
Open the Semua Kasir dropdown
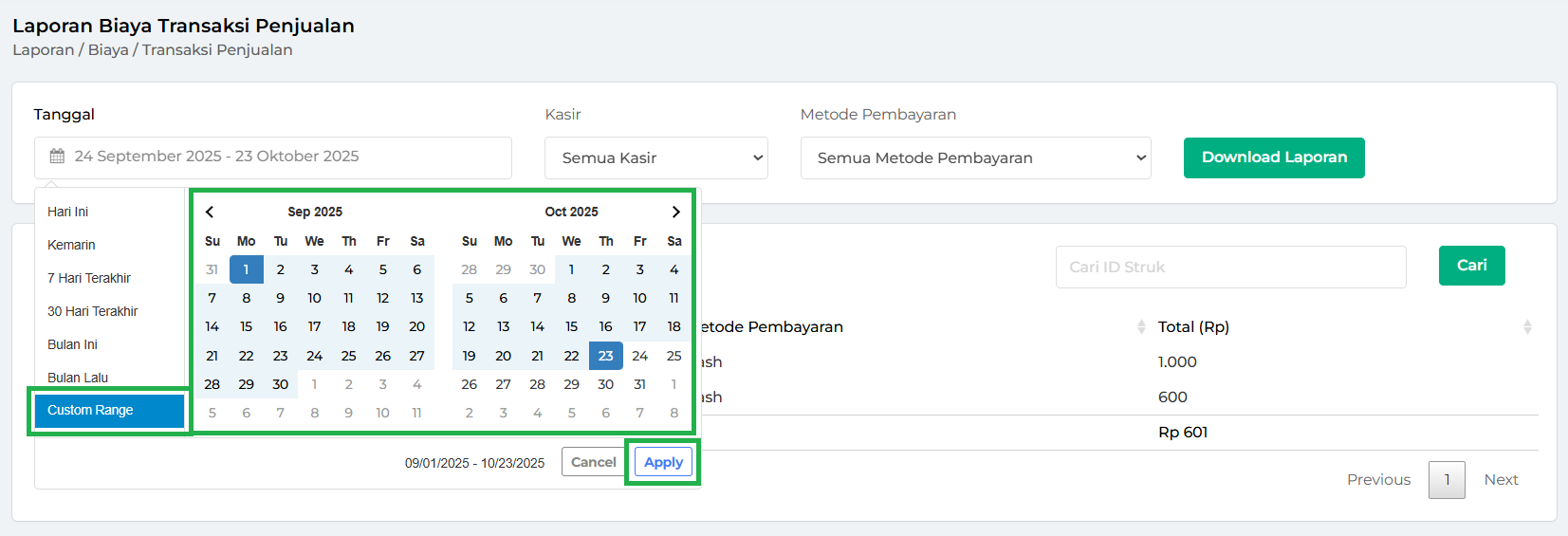(655, 157)
